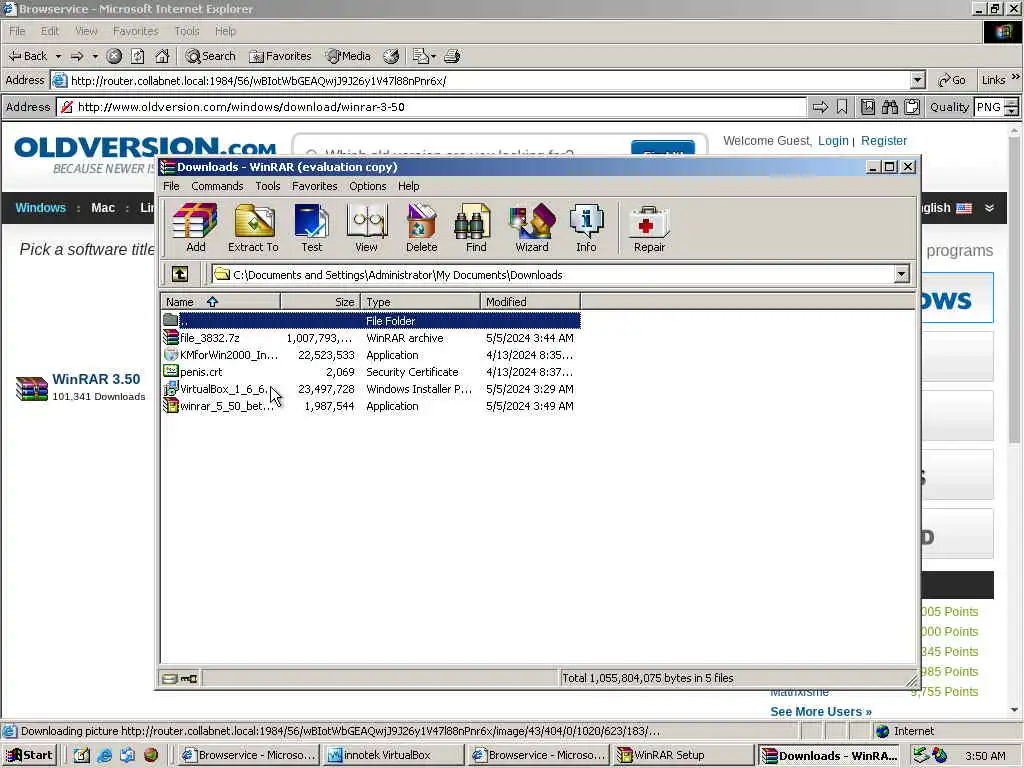Click the Delete icon in WinRAR
The image size is (1024, 768).
click(x=421, y=227)
